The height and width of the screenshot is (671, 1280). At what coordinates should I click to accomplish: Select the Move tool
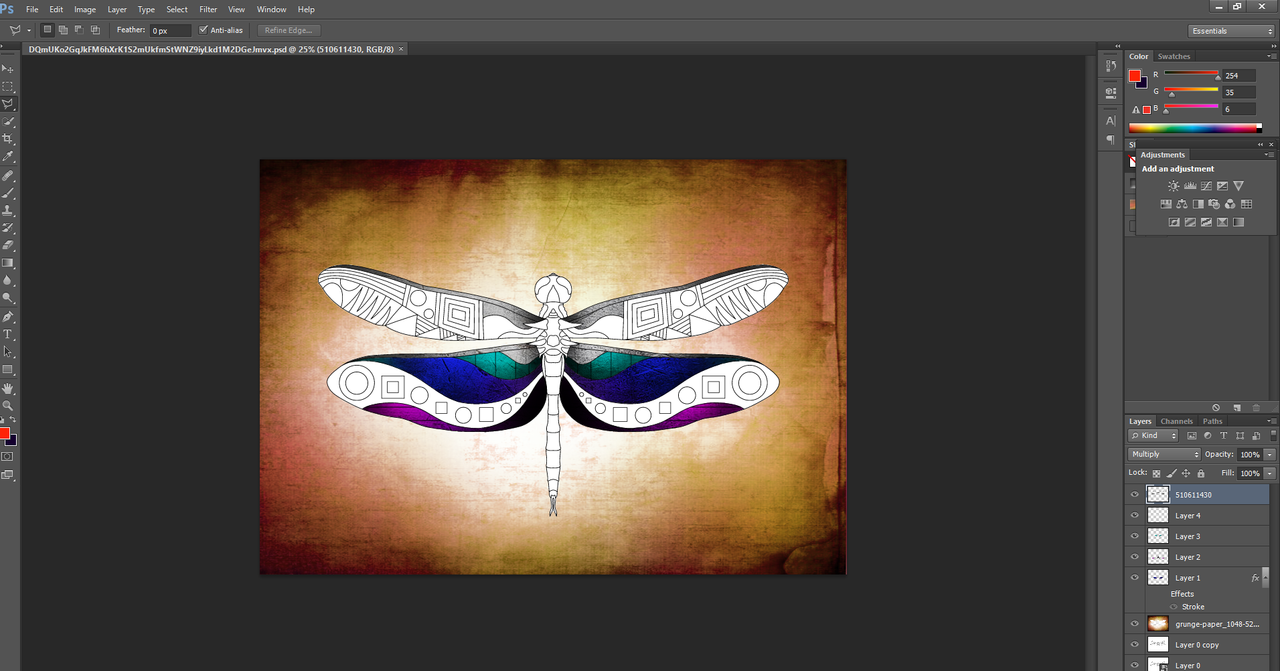coord(8,68)
